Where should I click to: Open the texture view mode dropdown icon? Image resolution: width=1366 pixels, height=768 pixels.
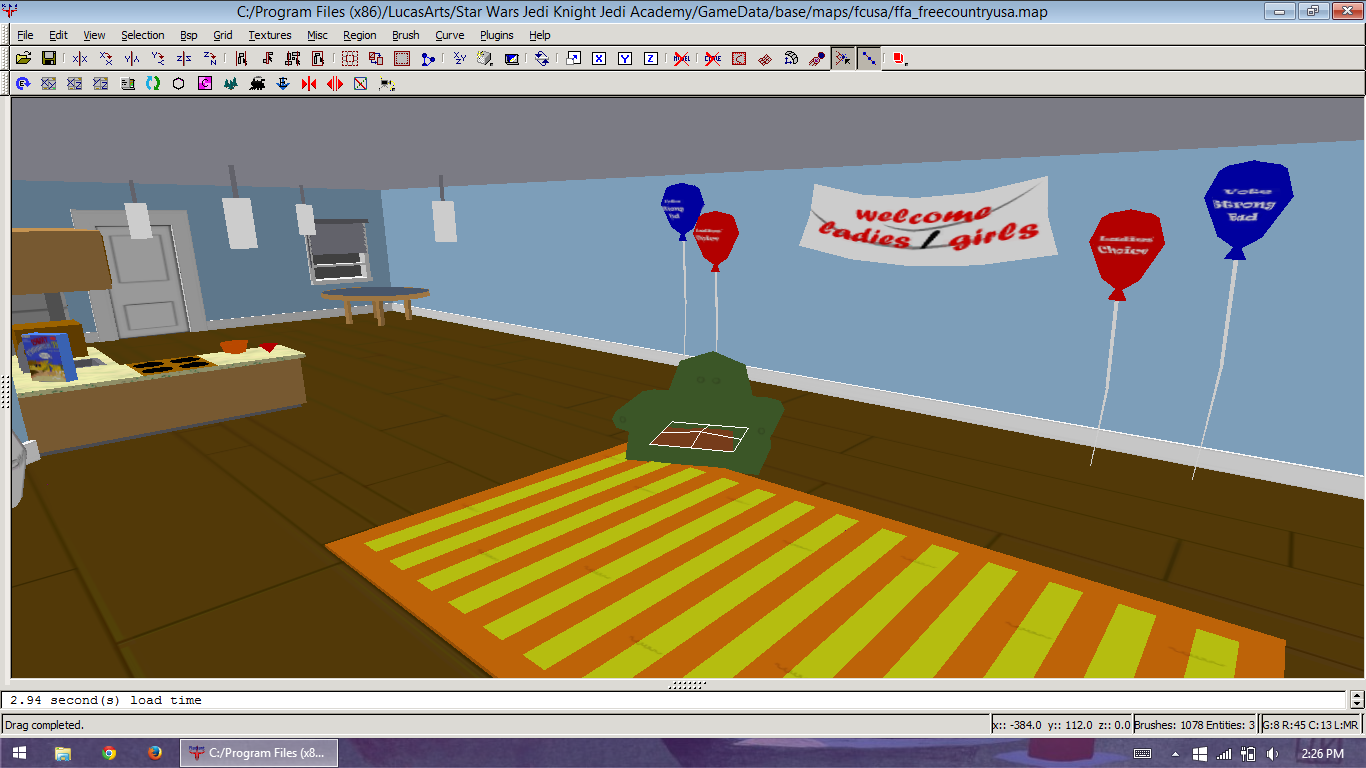485,59
